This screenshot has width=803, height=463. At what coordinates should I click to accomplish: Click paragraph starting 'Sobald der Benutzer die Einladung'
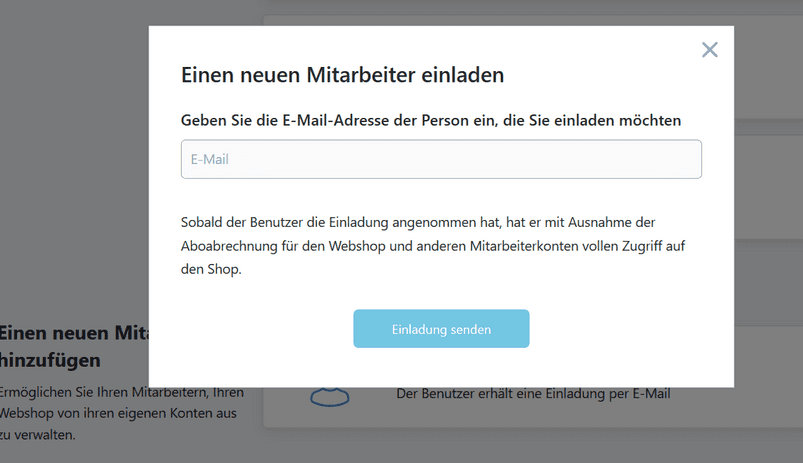433,246
